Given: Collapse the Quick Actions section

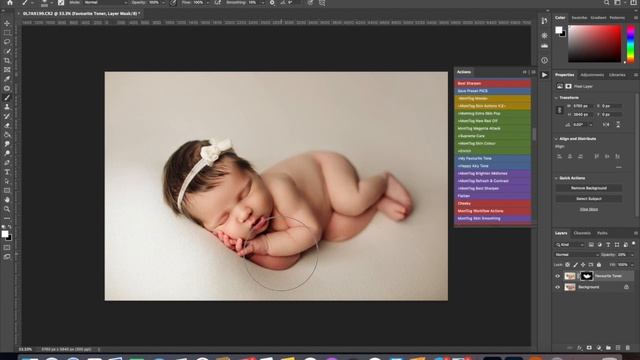Looking at the screenshot, I should (556, 178).
